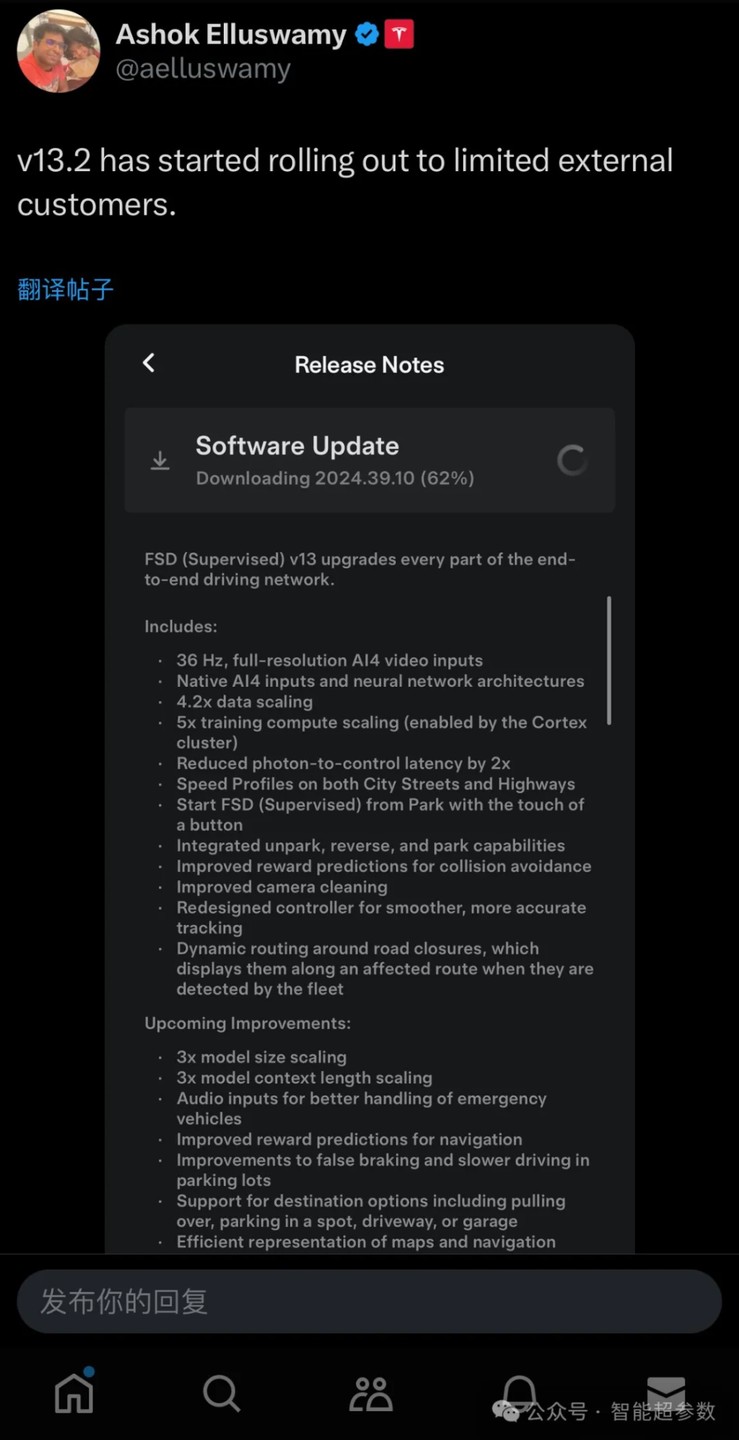
Task: Tap the red Tesla affiliation badge
Action: (399, 35)
